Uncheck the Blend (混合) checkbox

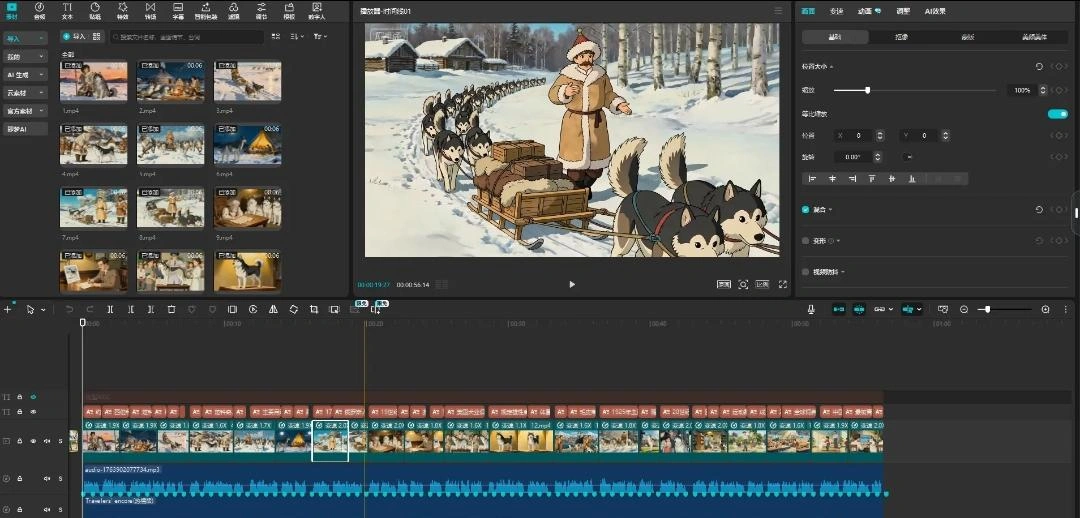806,210
